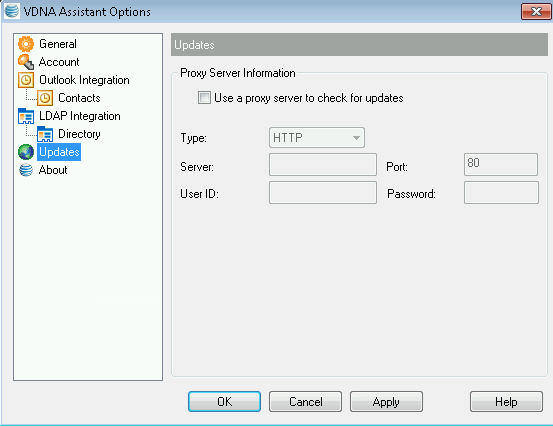Enable proxy server for update checks

[204, 98]
